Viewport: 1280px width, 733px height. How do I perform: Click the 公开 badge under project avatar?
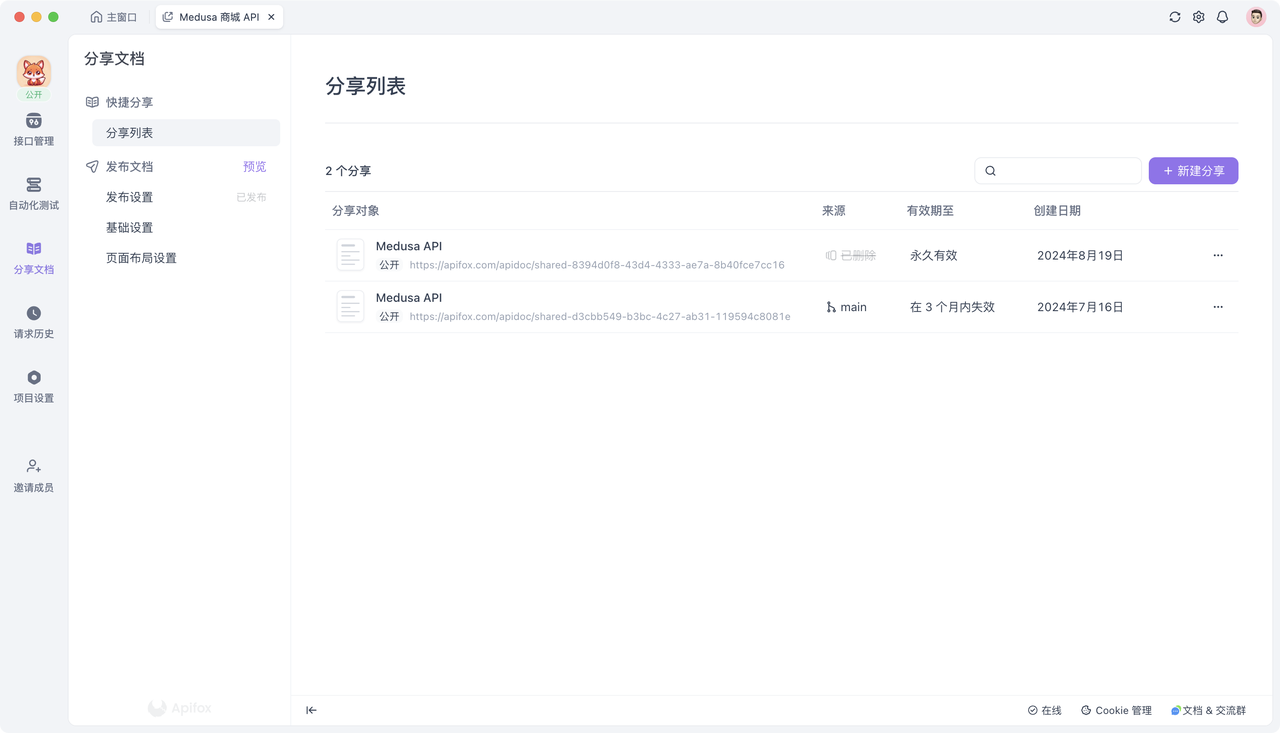(x=34, y=95)
